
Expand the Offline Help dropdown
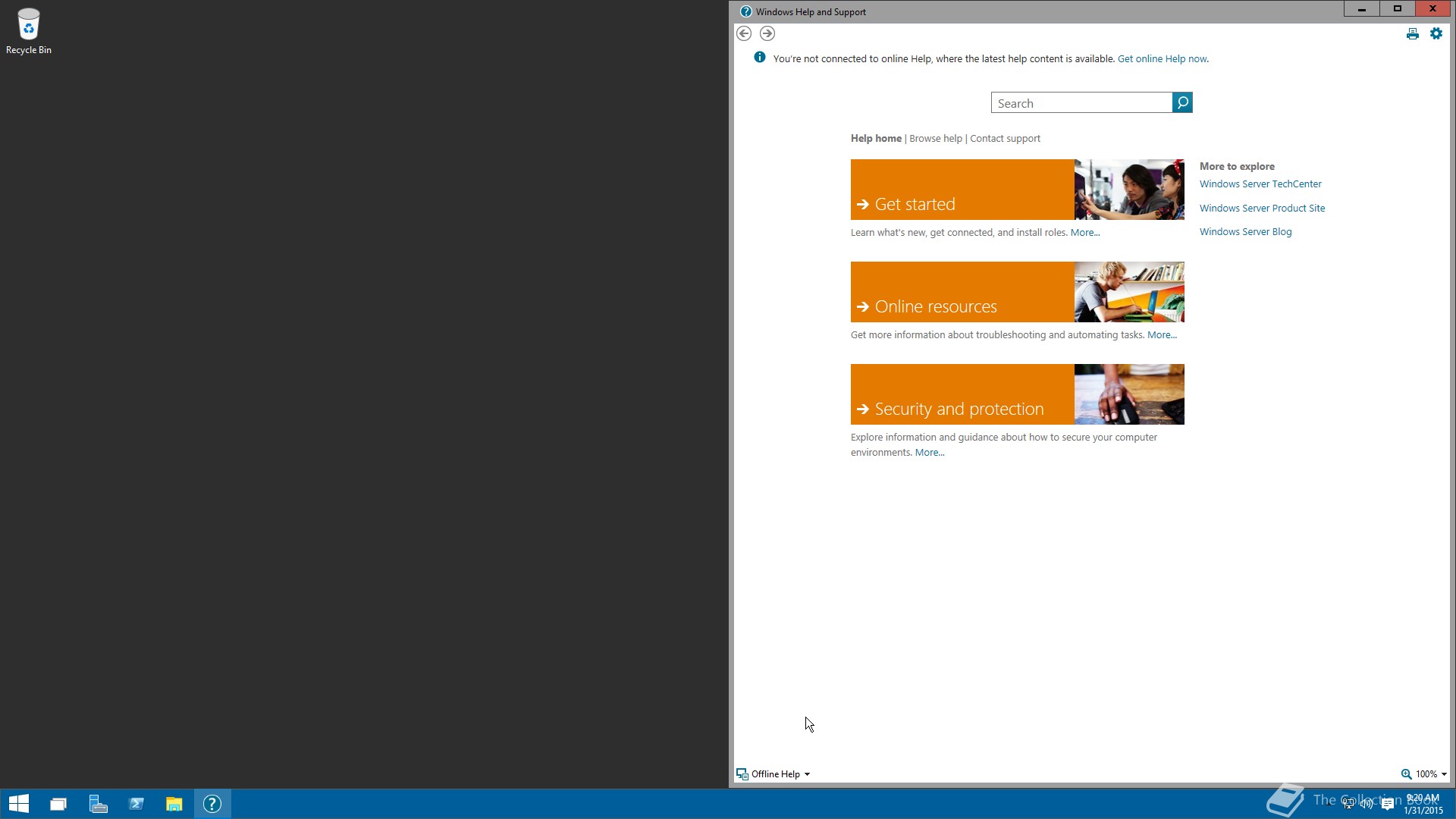point(773,773)
